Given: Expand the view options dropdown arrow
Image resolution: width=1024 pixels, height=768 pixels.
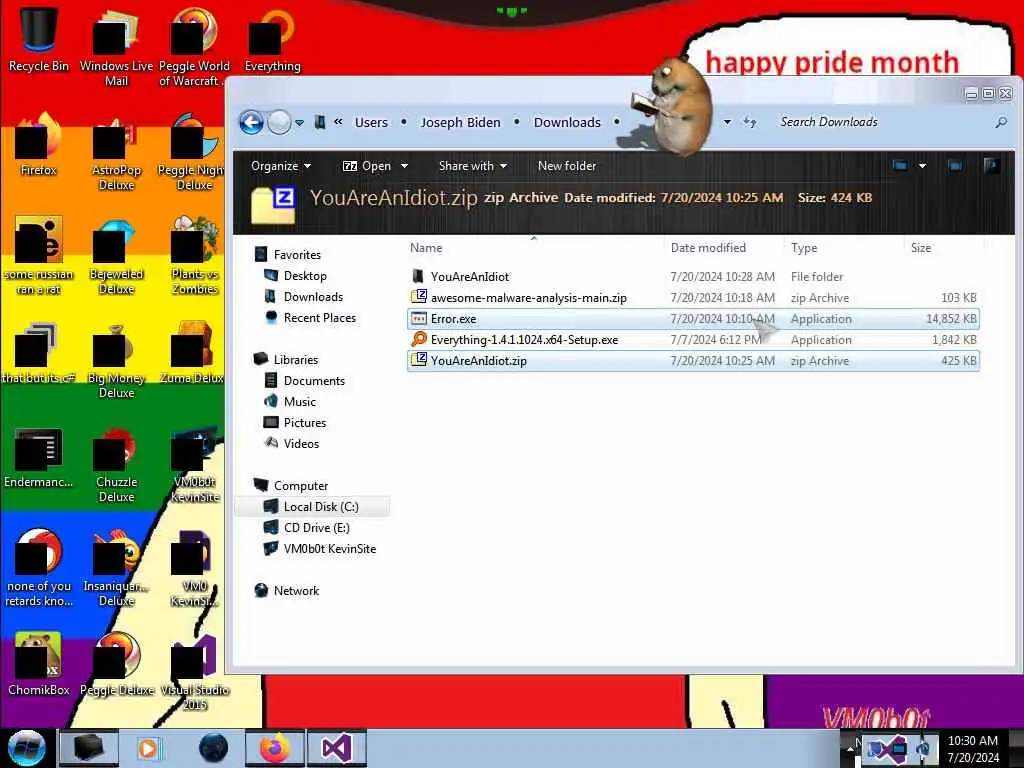Looking at the screenshot, I should 922,166.
